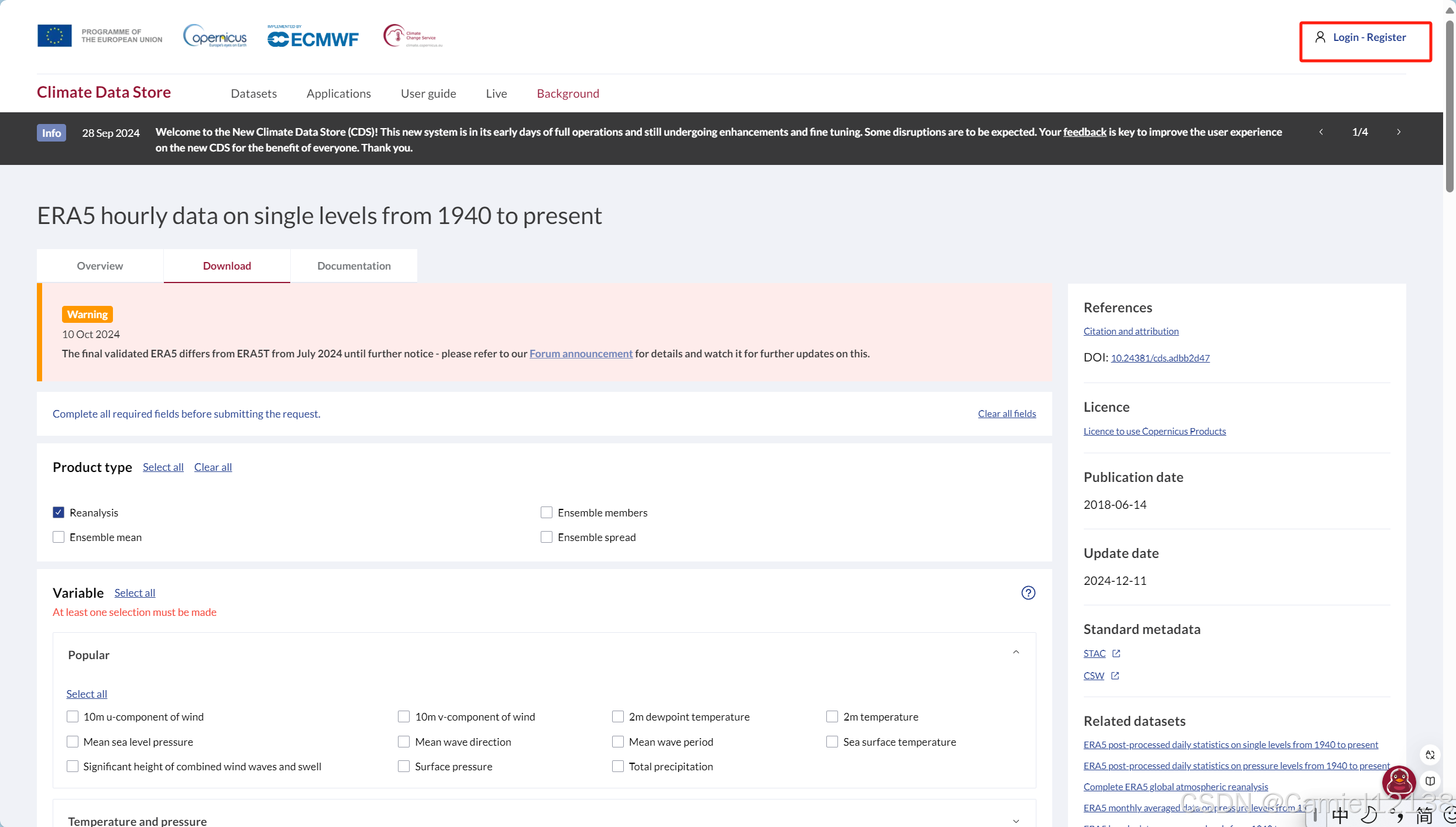
Task: Open CSW external link icon
Action: click(x=1115, y=676)
